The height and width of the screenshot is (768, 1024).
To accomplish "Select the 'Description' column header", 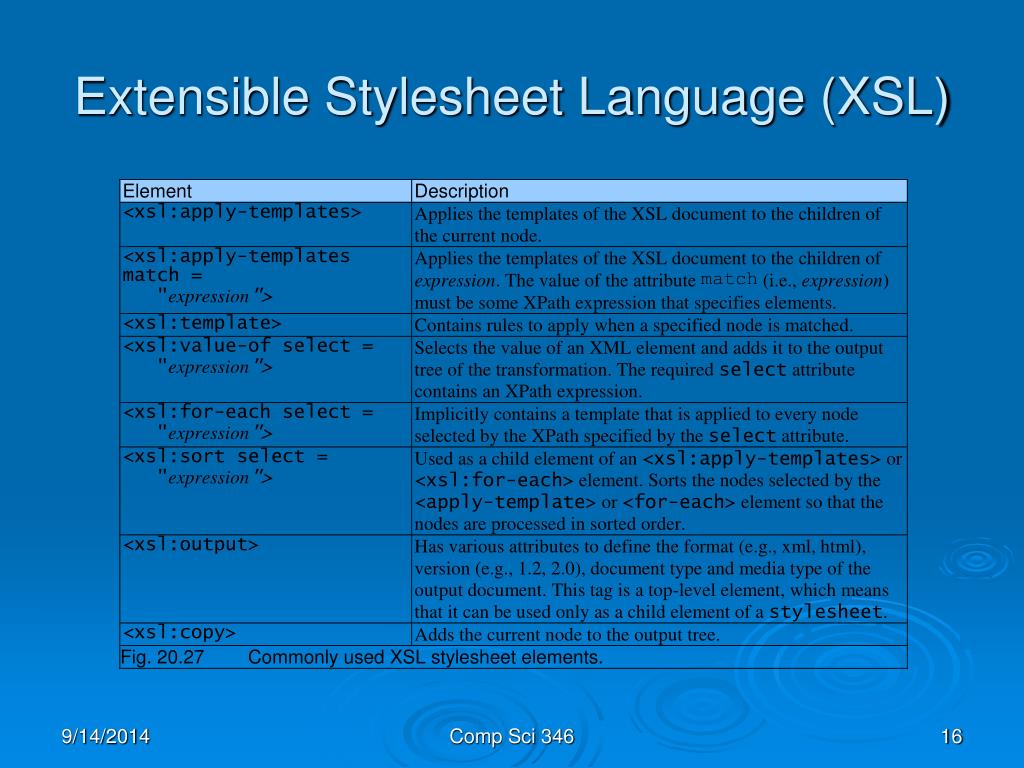I will (660, 191).
